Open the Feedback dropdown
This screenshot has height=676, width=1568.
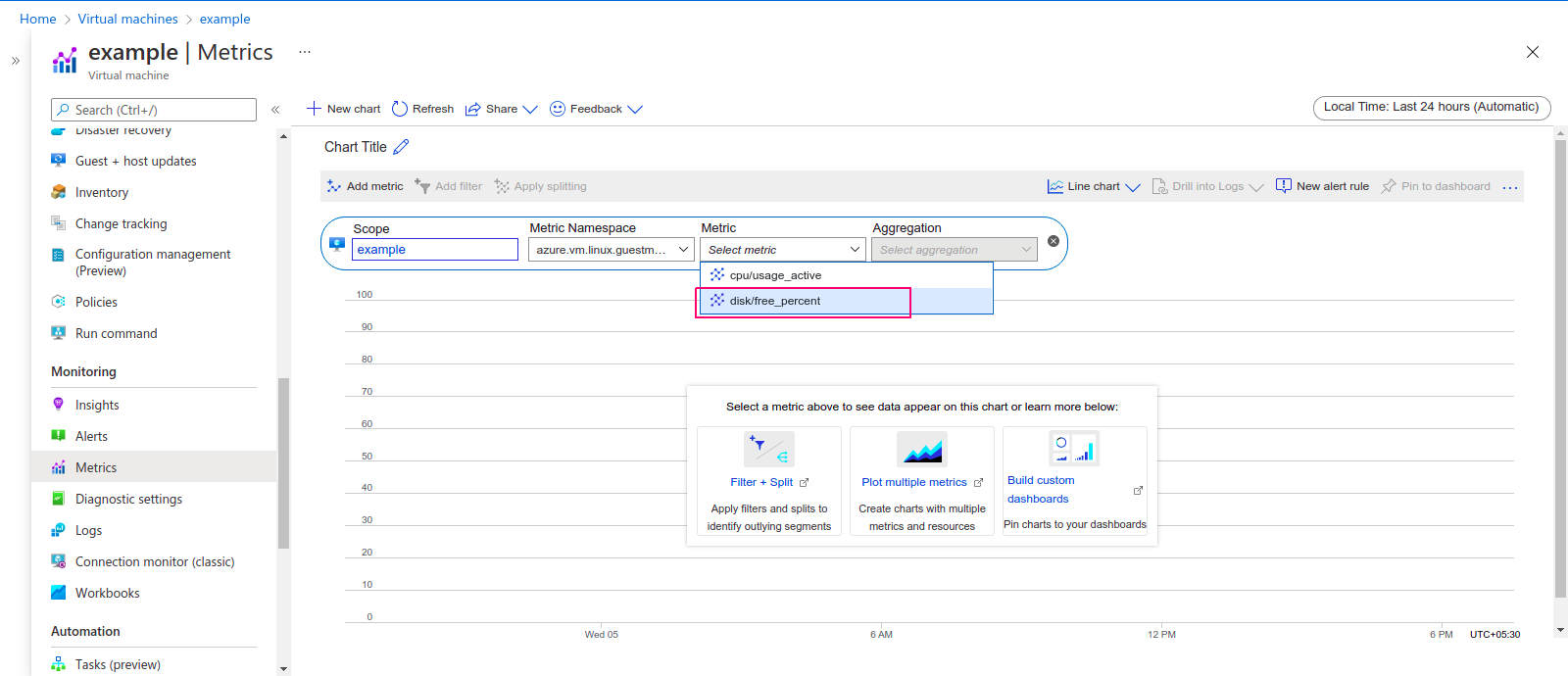pyautogui.click(x=596, y=109)
